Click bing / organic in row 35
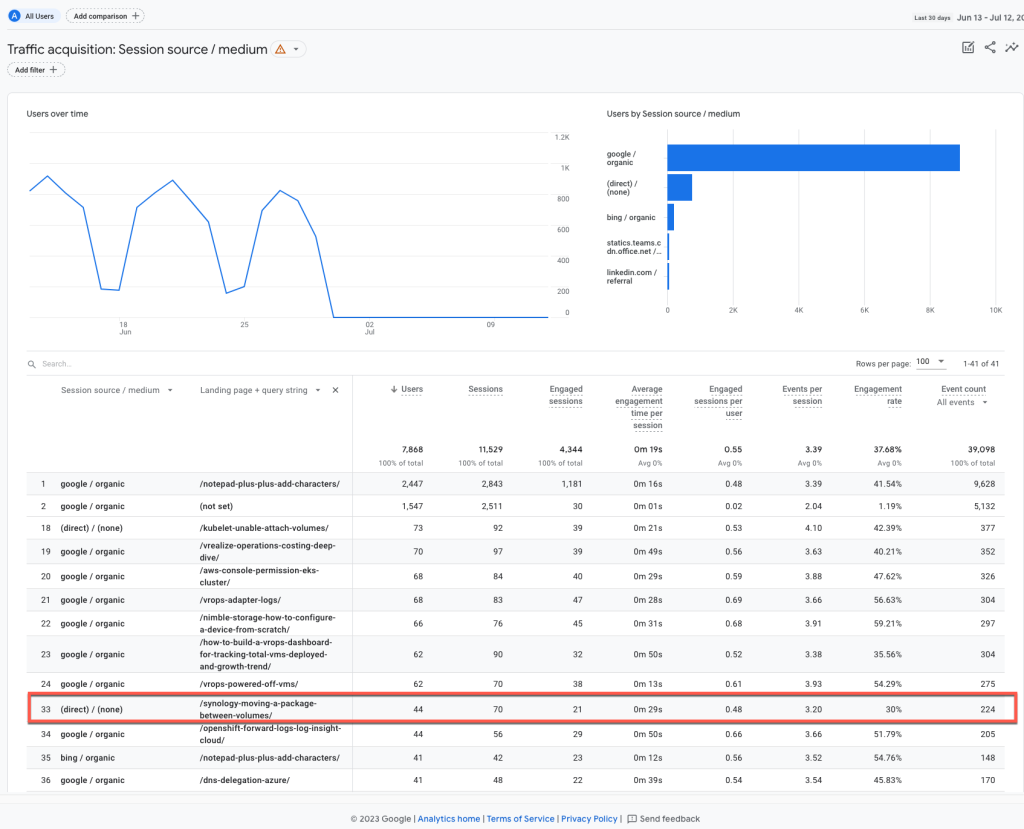Screen dimensions: 1024x829 click(x=88, y=758)
